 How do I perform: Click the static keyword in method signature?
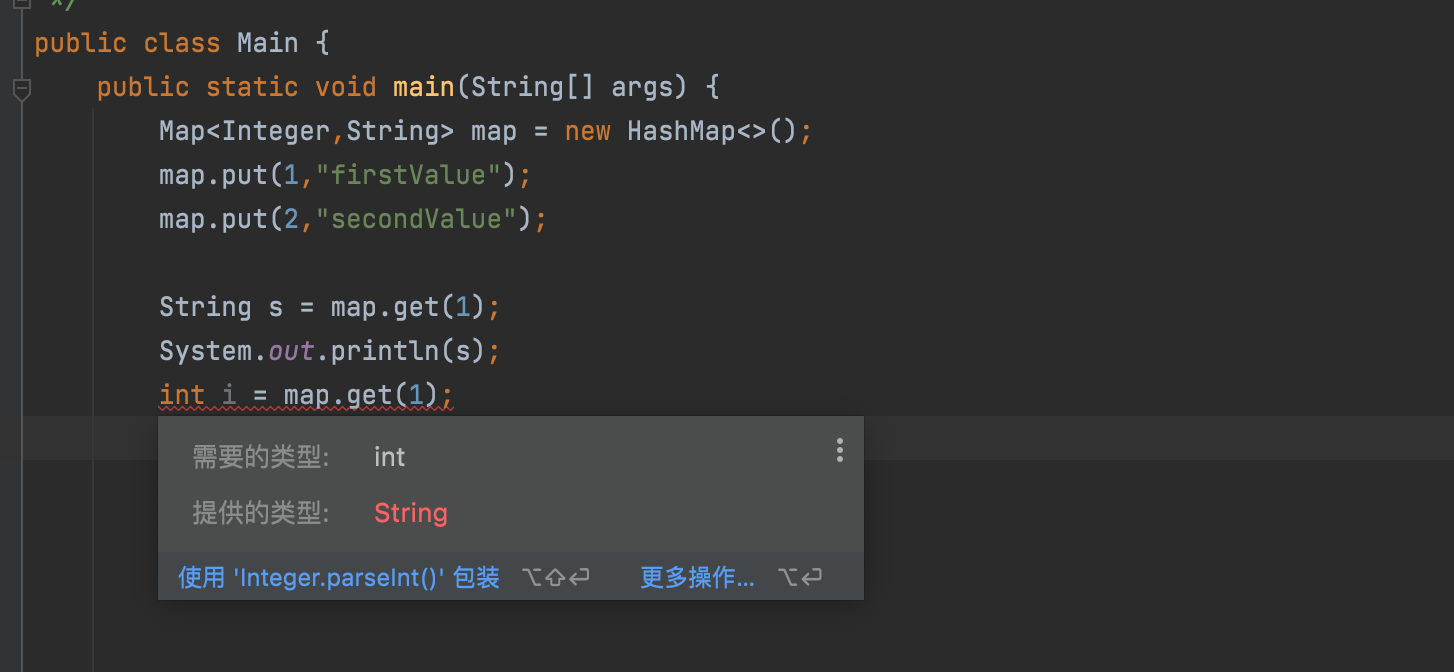pos(252,87)
